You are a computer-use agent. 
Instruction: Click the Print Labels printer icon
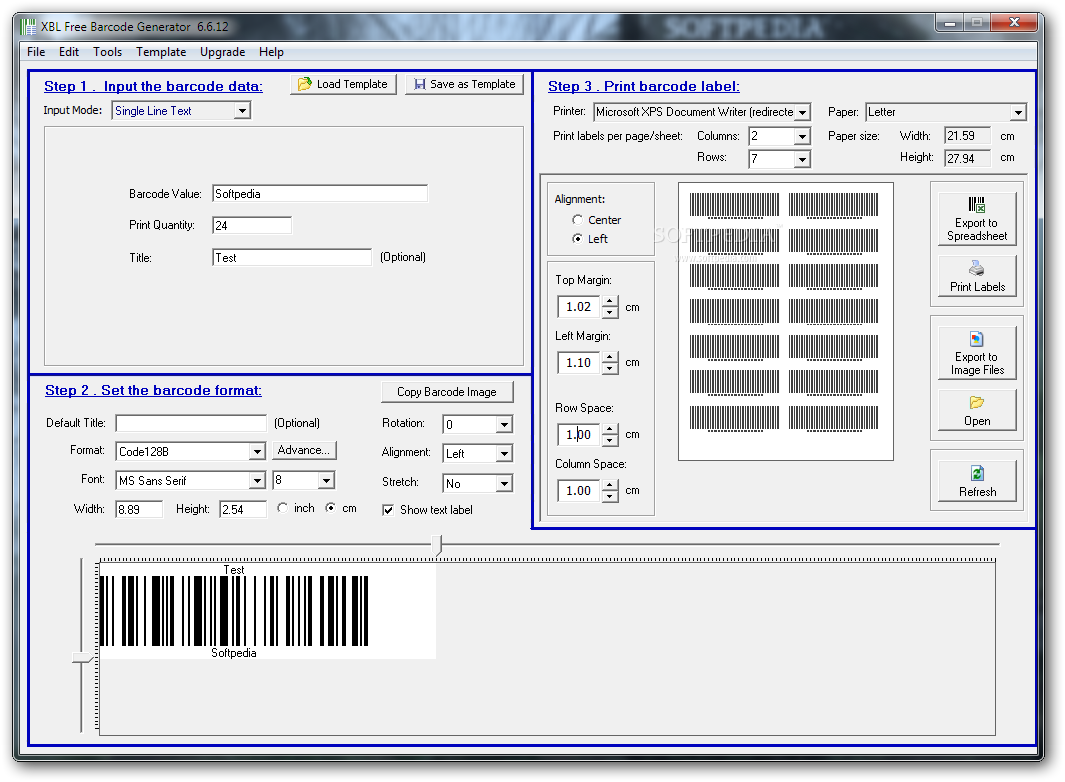pos(977,268)
